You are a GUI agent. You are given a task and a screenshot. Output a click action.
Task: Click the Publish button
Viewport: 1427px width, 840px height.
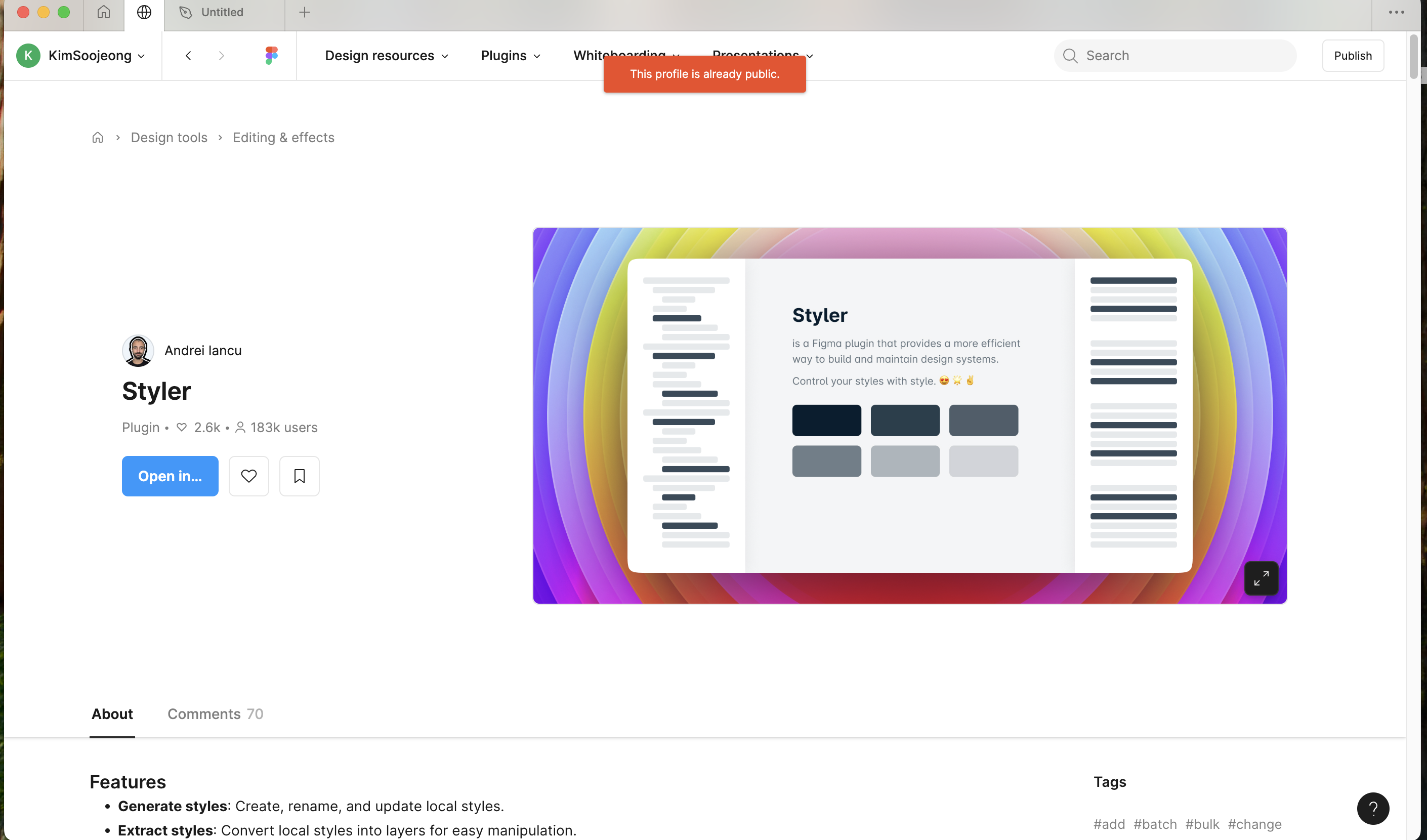[x=1353, y=56]
